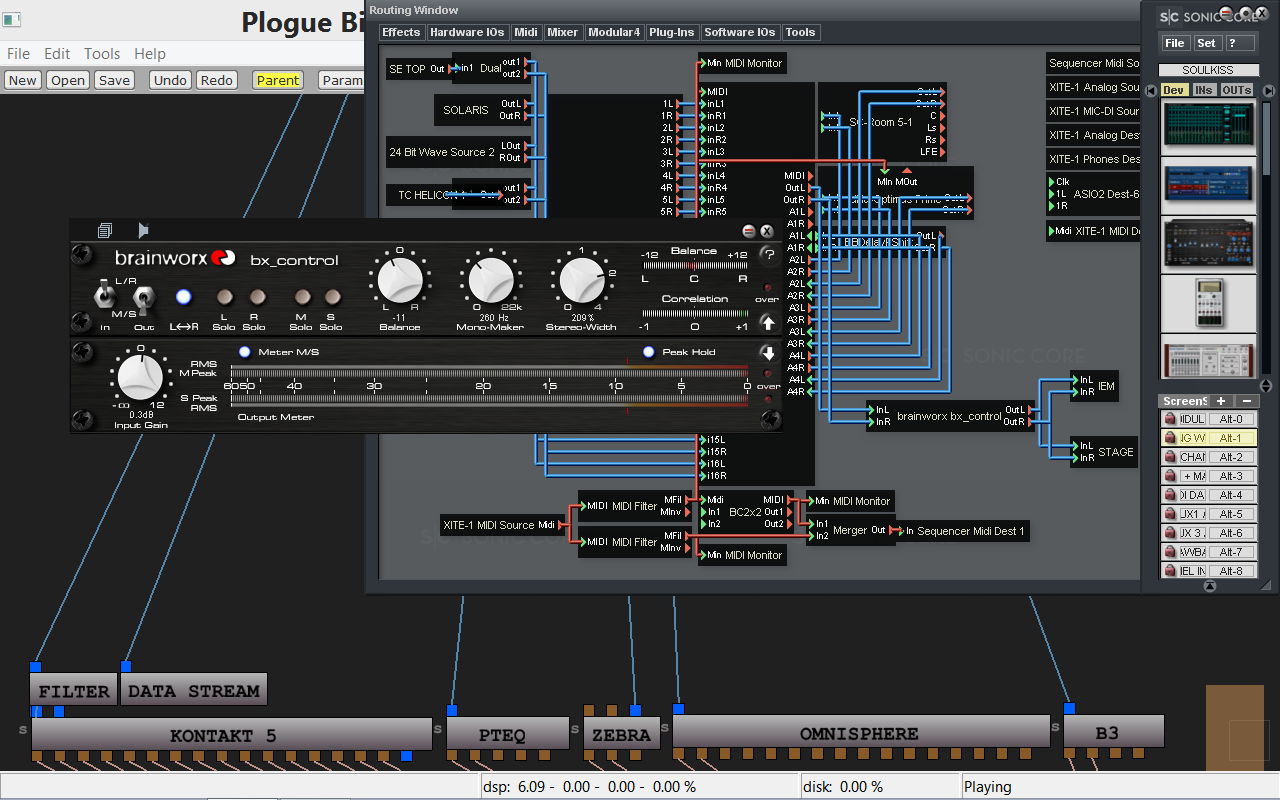Click lock icon on the Alt-7 screenset row
Image resolution: width=1280 pixels, height=800 pixels.
point(1169,552)
